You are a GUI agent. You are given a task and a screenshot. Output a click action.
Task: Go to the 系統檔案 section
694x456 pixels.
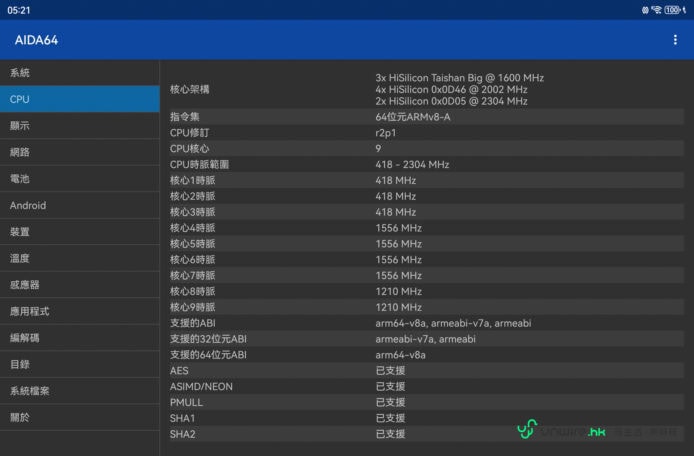tap(80, 391)
